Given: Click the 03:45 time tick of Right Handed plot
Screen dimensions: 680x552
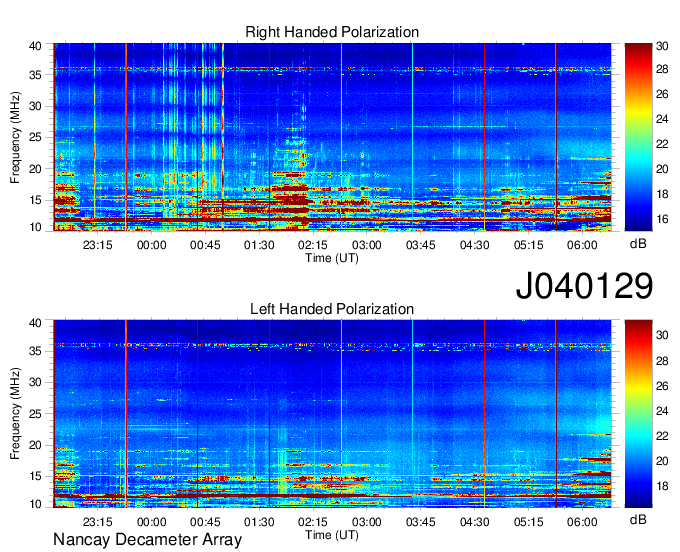Looking at the screenshot, I should pyautogui.click(x=421, y=245).
